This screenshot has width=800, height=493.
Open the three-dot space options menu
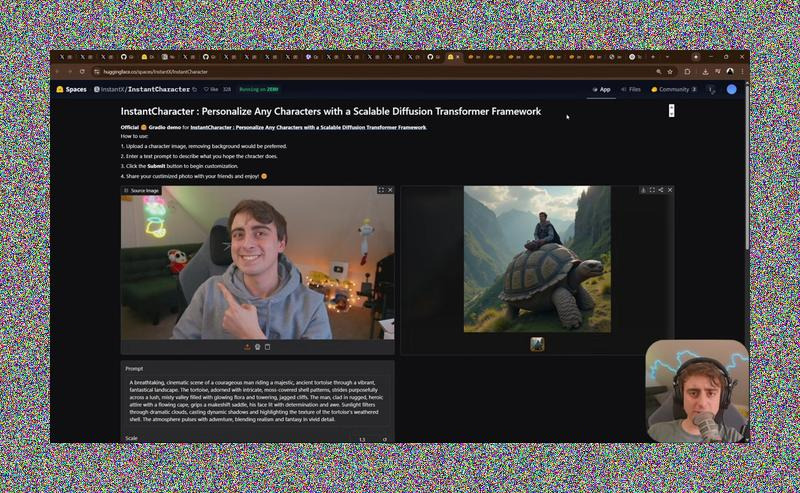pyautogui.click(x=711, y=89)
